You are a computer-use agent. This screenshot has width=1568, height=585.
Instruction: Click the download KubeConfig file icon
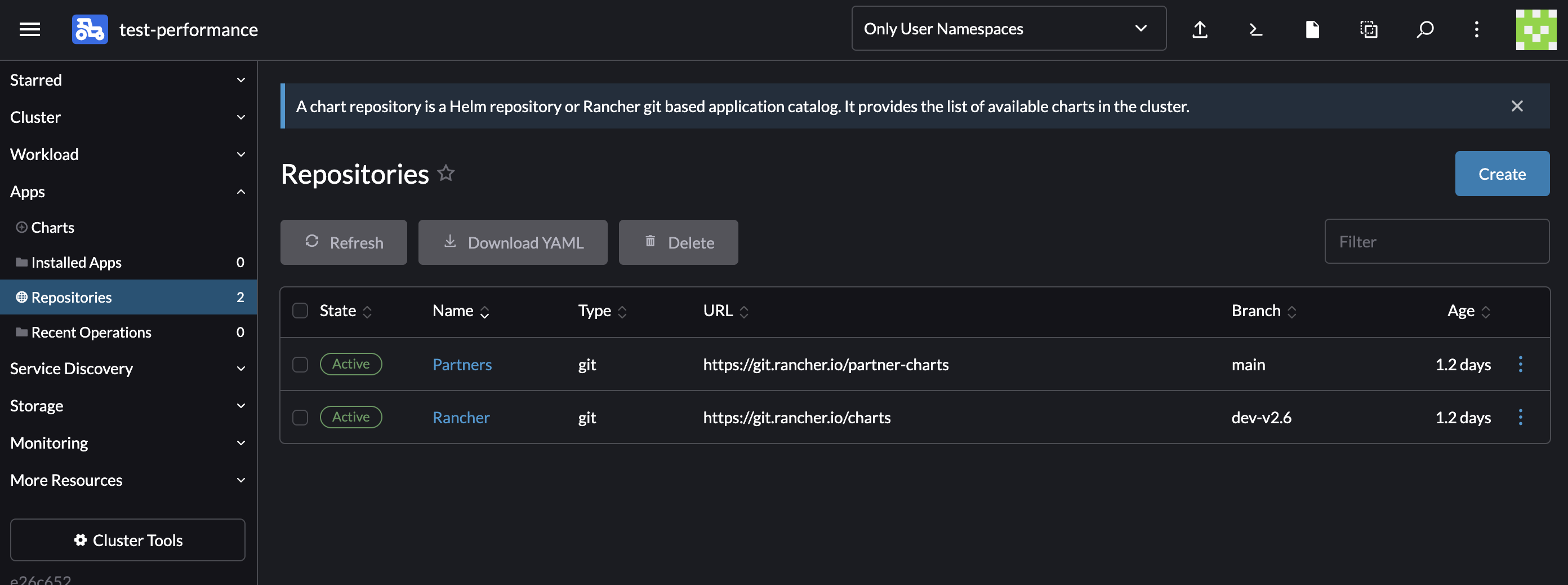coord(1312,29)
